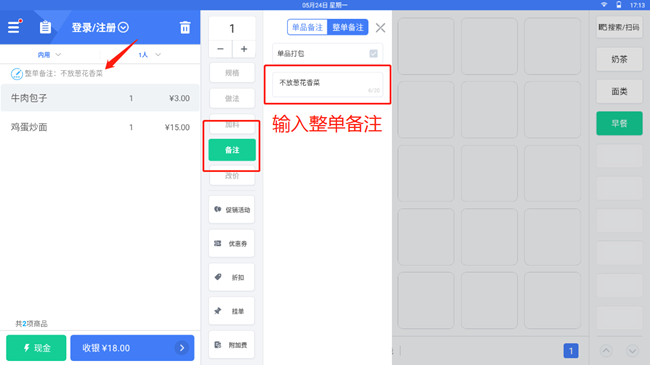The width and height of the screenshot is (650, 365).
Task: Open the order list clipboard icon
Action: click(45, 27)
